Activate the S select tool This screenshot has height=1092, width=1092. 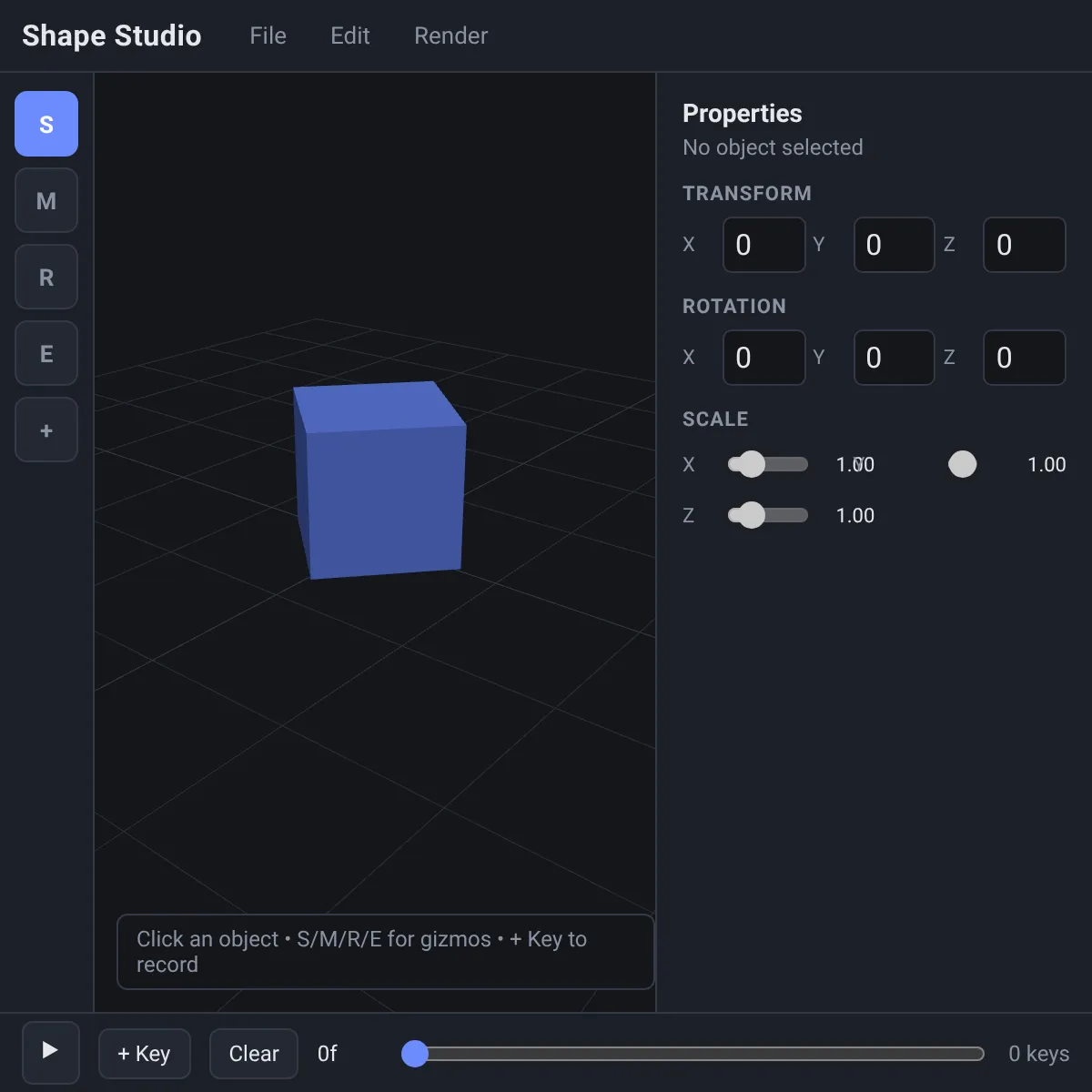tap(46, 124)
